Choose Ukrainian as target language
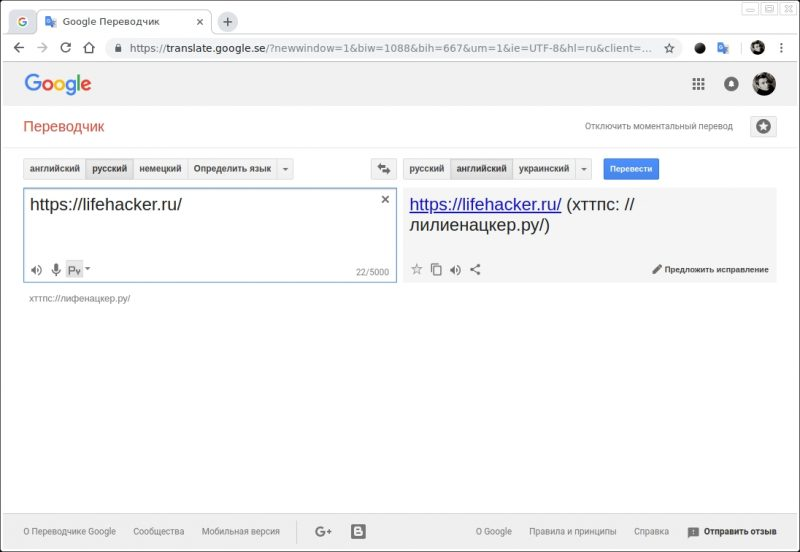Viewport: 800px width, 552px height. tap(544, 169)
